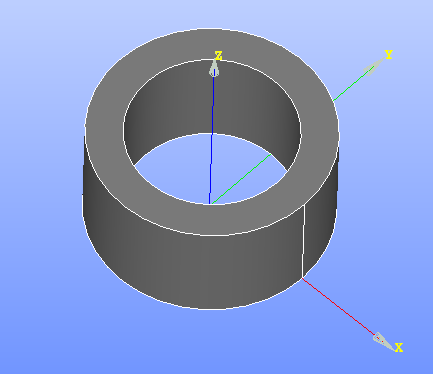Click the yellow X axis label
The image size is (433, 374).
coord(399,348)
